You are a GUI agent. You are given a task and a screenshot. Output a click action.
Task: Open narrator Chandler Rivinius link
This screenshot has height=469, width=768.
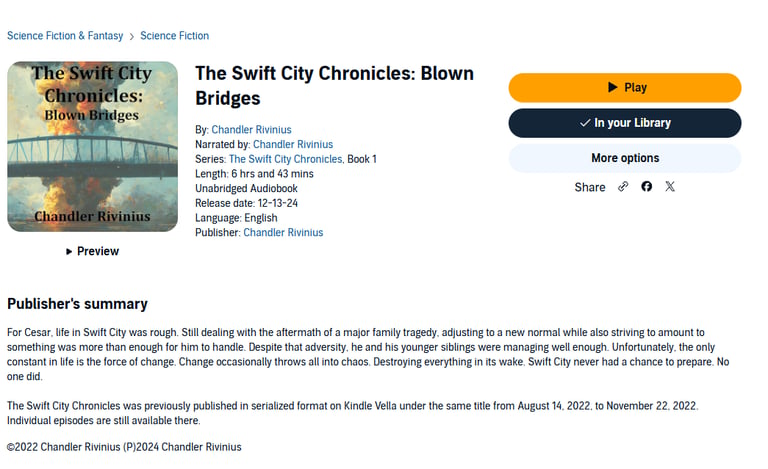click(x=293, y=144)
